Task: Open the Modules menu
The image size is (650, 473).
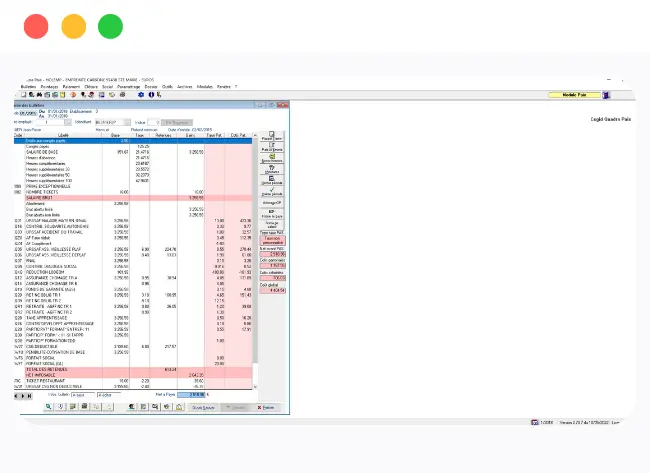Action: (205, 87)
